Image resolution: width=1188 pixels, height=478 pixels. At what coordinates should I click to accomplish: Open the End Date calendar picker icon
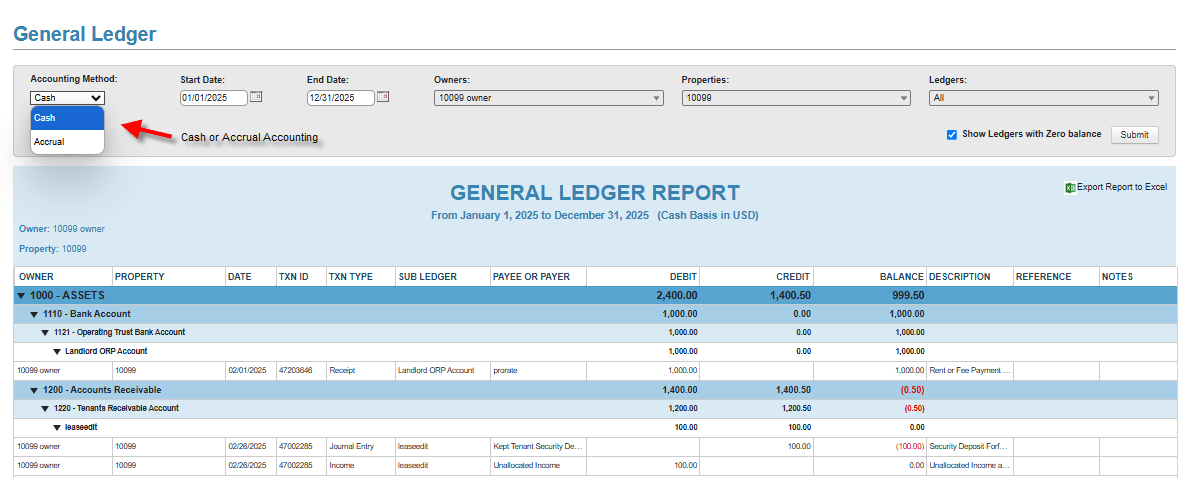(383, 97)
